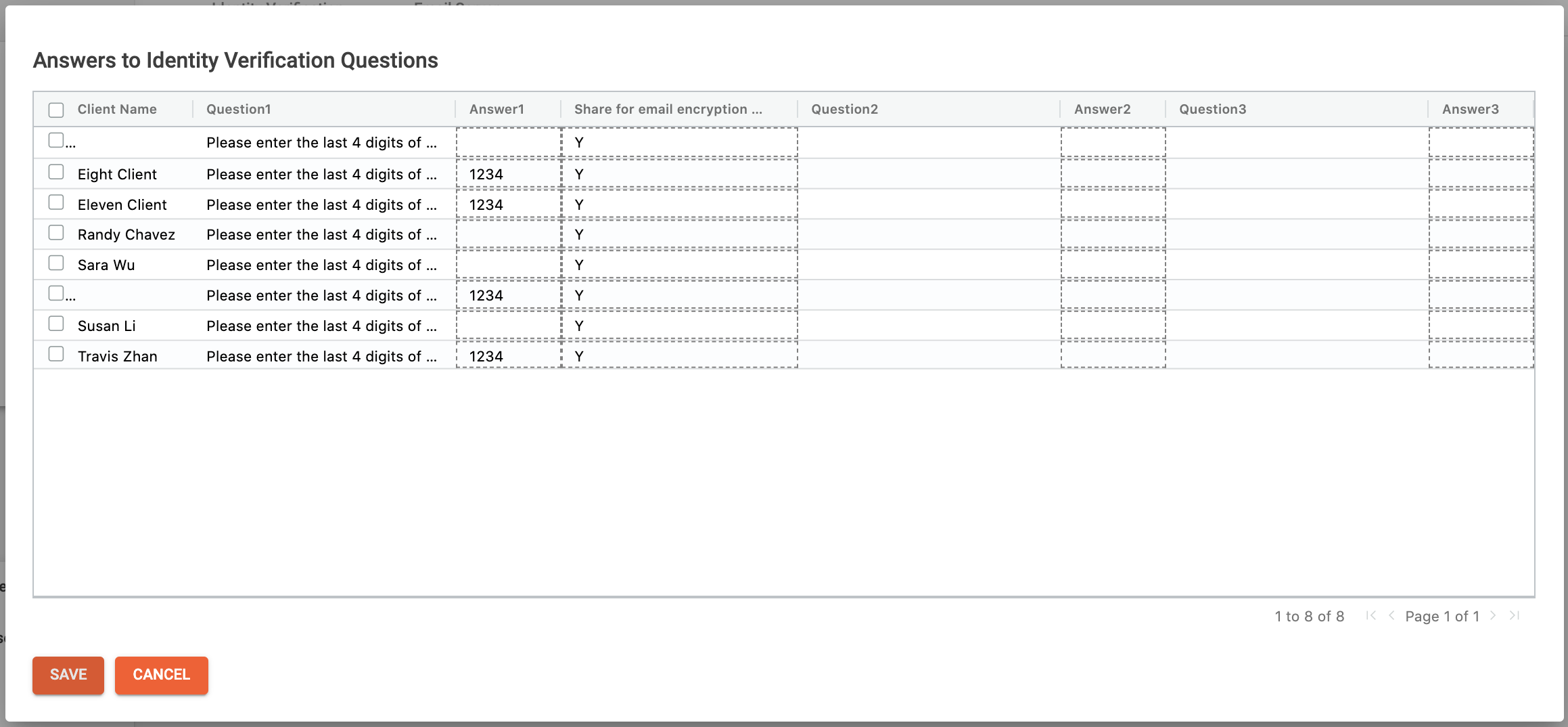The height and width of the screenshot is (727, 1568).
Task: Sort by Answer1 column header
Action: click(497, 109)
